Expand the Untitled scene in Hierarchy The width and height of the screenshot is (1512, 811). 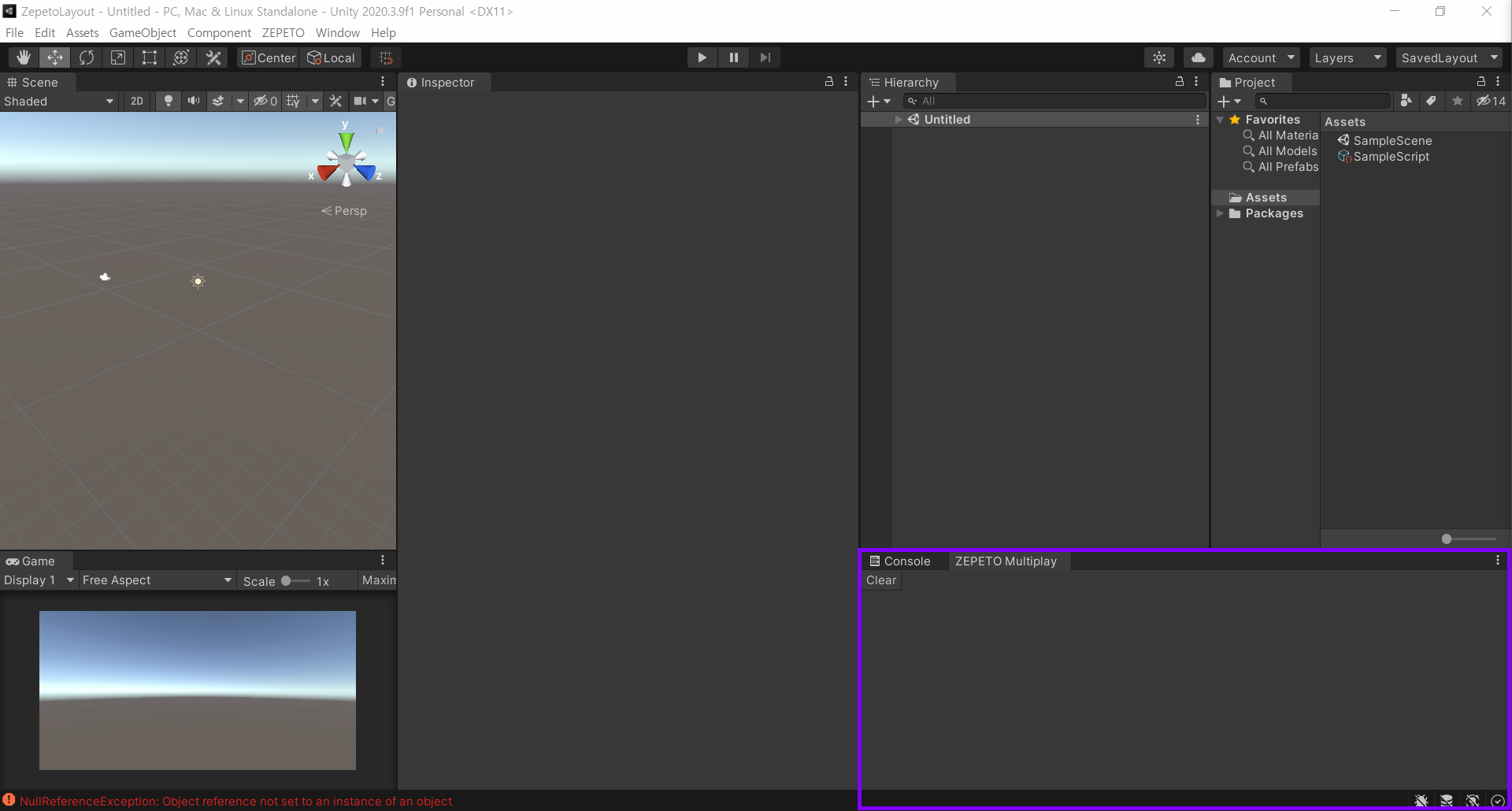pos(899,120)
